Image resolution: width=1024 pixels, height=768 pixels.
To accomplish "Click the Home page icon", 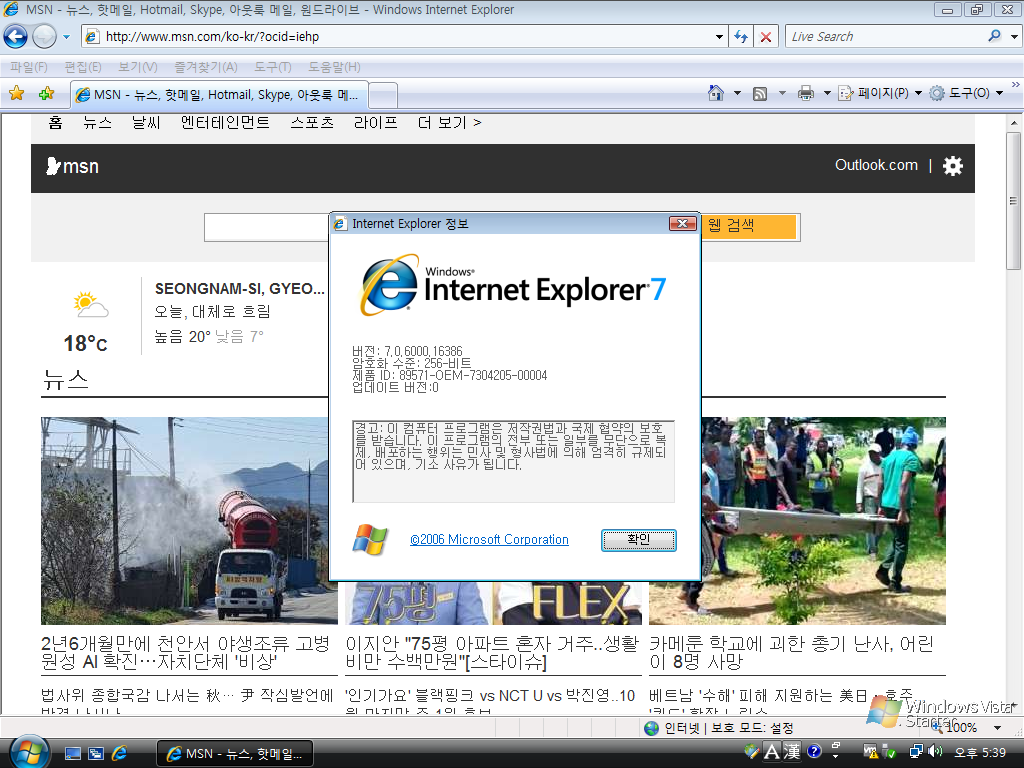I will pyautogui.click(x=716, y=93).
